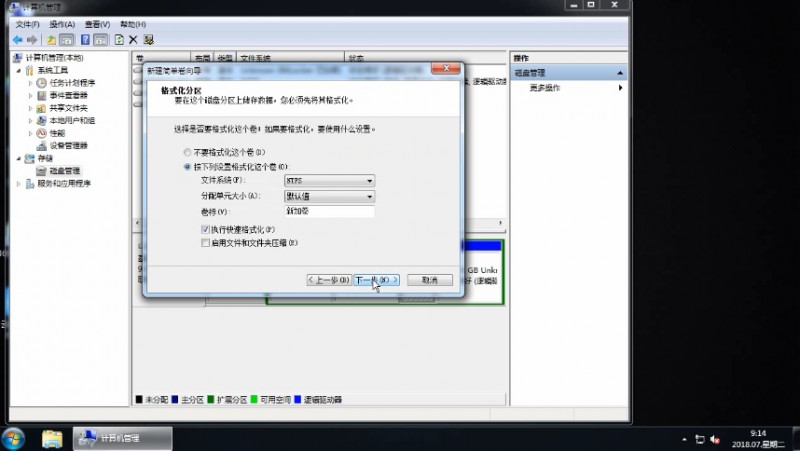Click the 计算机管理 taskbar button

(122, 439)
